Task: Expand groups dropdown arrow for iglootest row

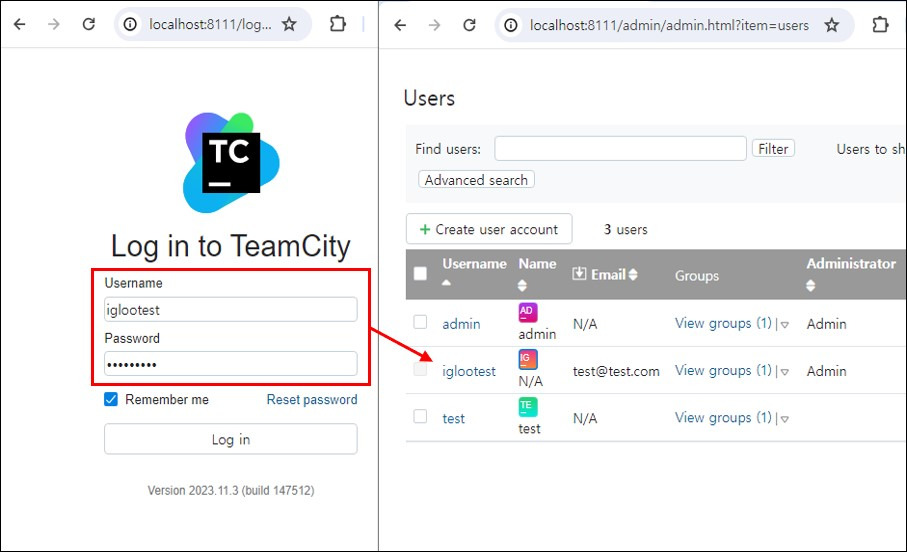Action: tap(785, 372)
